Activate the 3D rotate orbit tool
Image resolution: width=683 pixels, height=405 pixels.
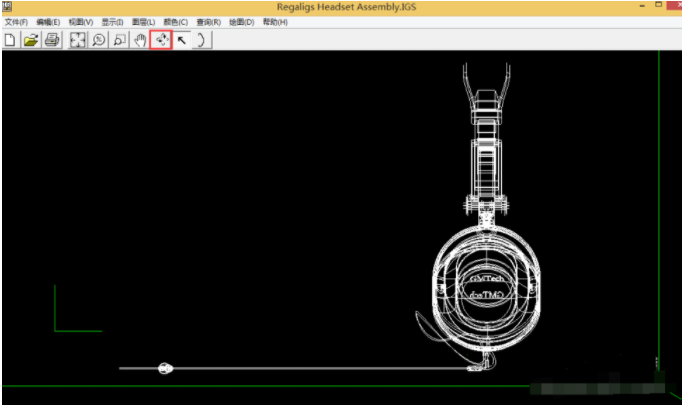162,40
